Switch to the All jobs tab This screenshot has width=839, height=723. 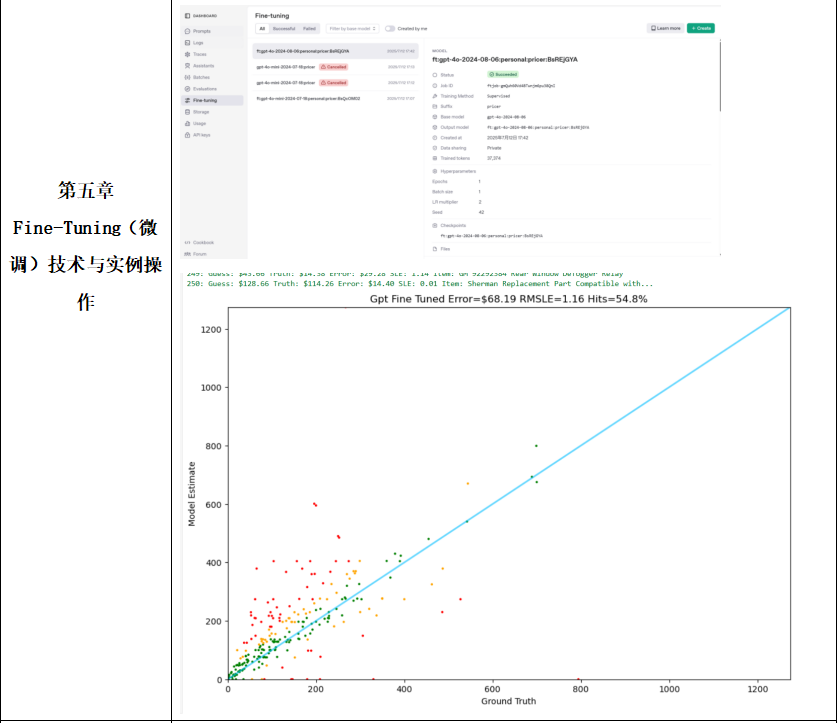click(x=262, y=28)
